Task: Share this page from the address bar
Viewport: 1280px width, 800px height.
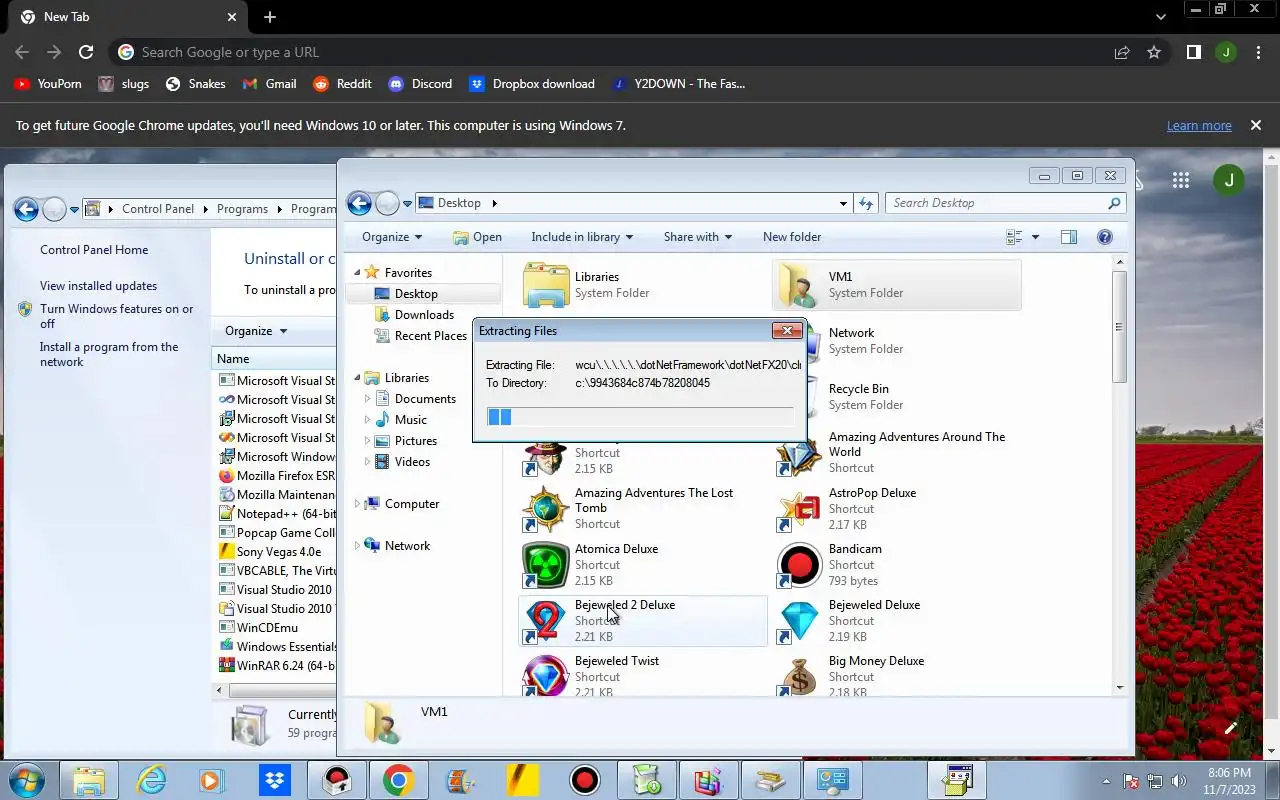Action: coord(1122,52)
